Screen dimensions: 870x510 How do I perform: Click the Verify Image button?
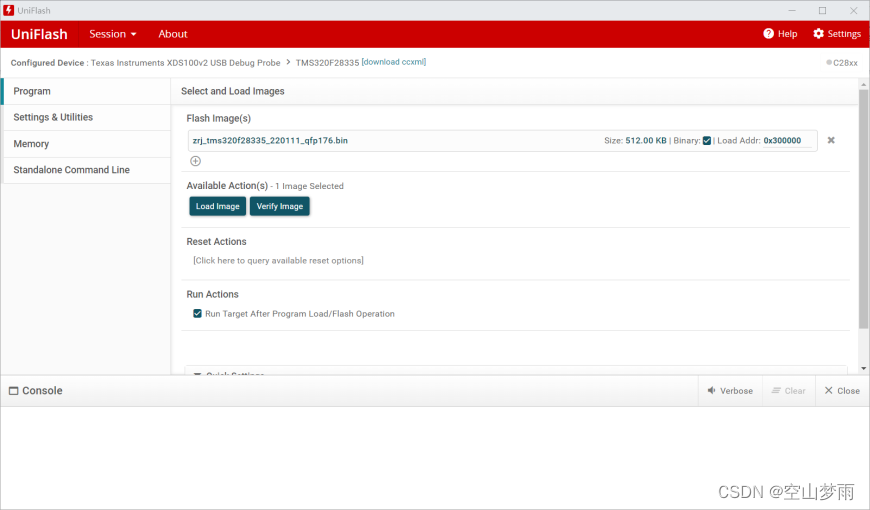tap(280, 206)
